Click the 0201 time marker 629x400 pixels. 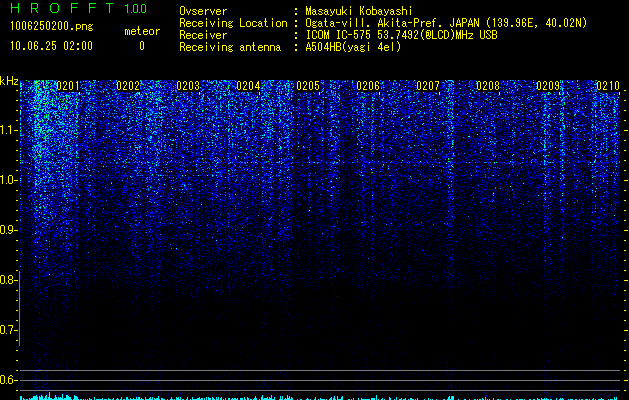68,86
